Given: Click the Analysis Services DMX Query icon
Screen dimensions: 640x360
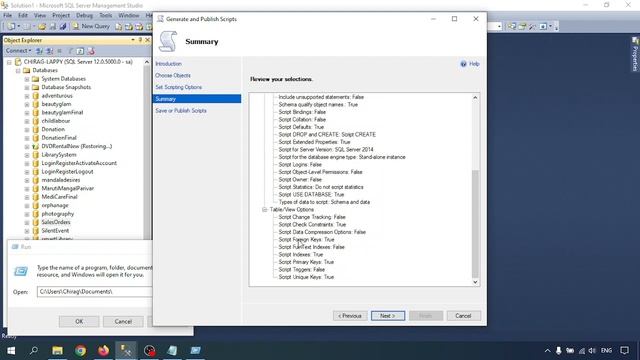Looking at the screenshot, I should [x=139, y=27].
